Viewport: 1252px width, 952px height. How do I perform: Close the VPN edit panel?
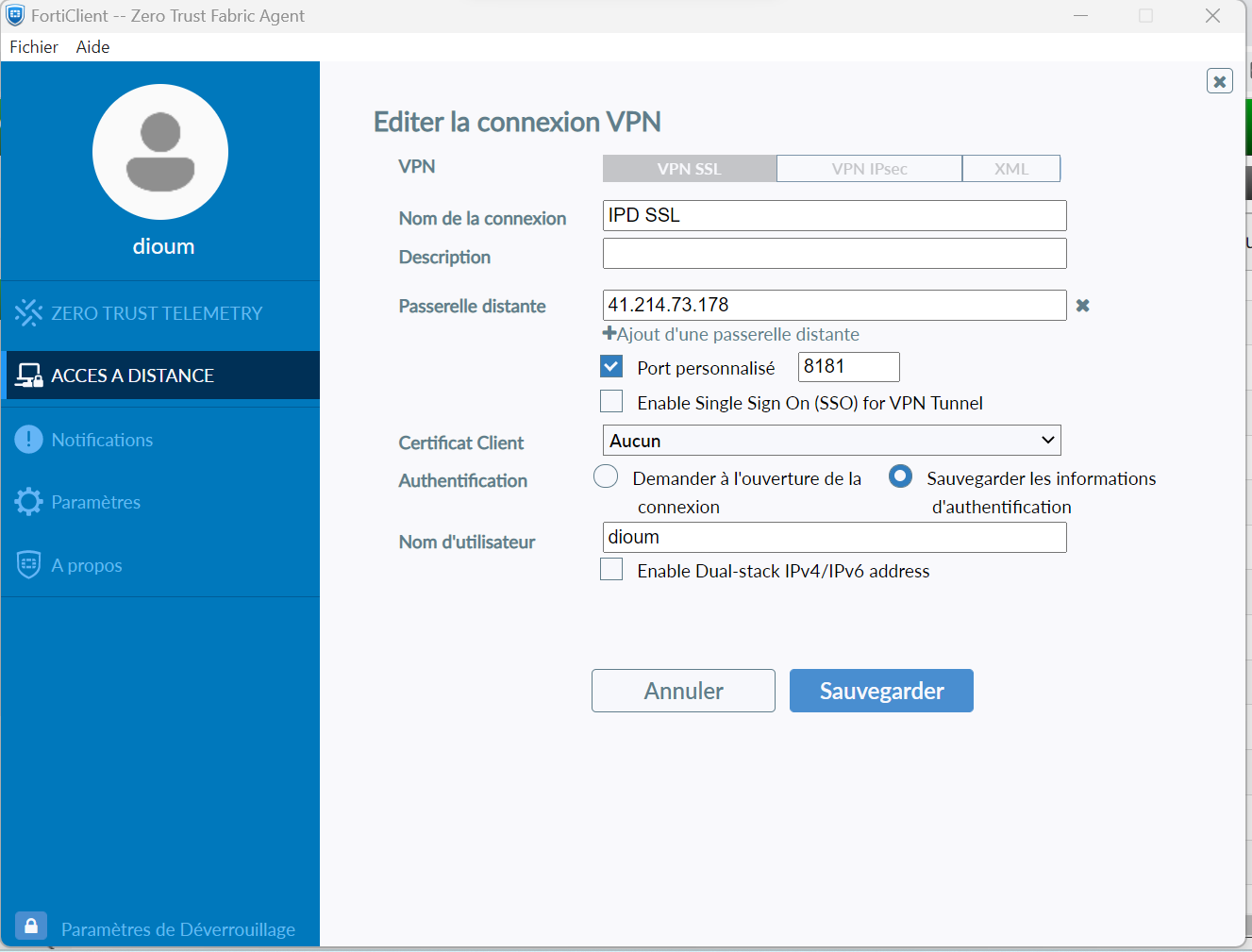point(1219,81)
